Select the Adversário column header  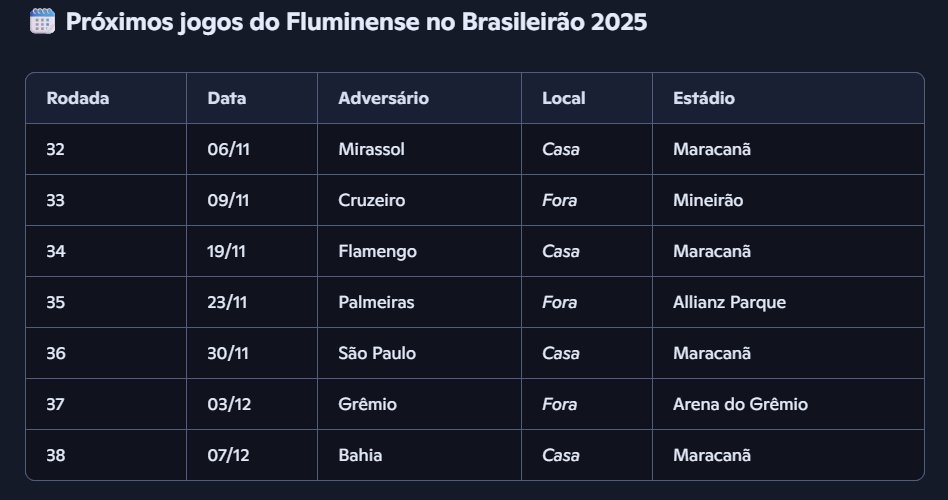click(x=384, y=98)
